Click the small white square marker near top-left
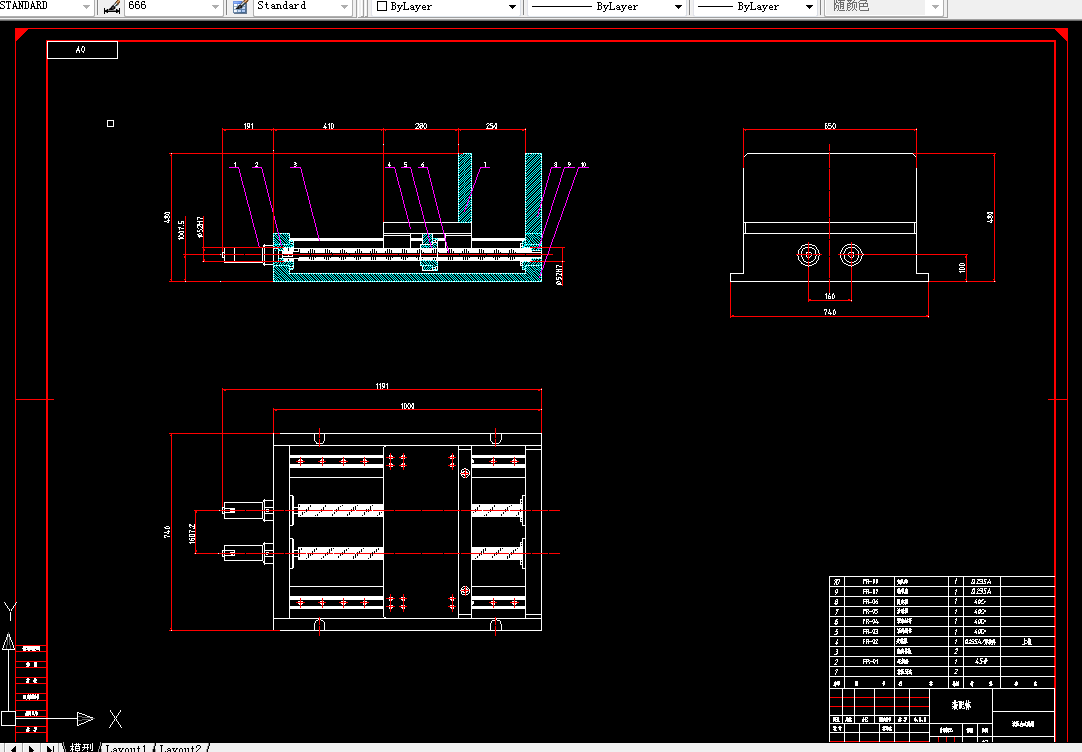 tap(110, 123)
